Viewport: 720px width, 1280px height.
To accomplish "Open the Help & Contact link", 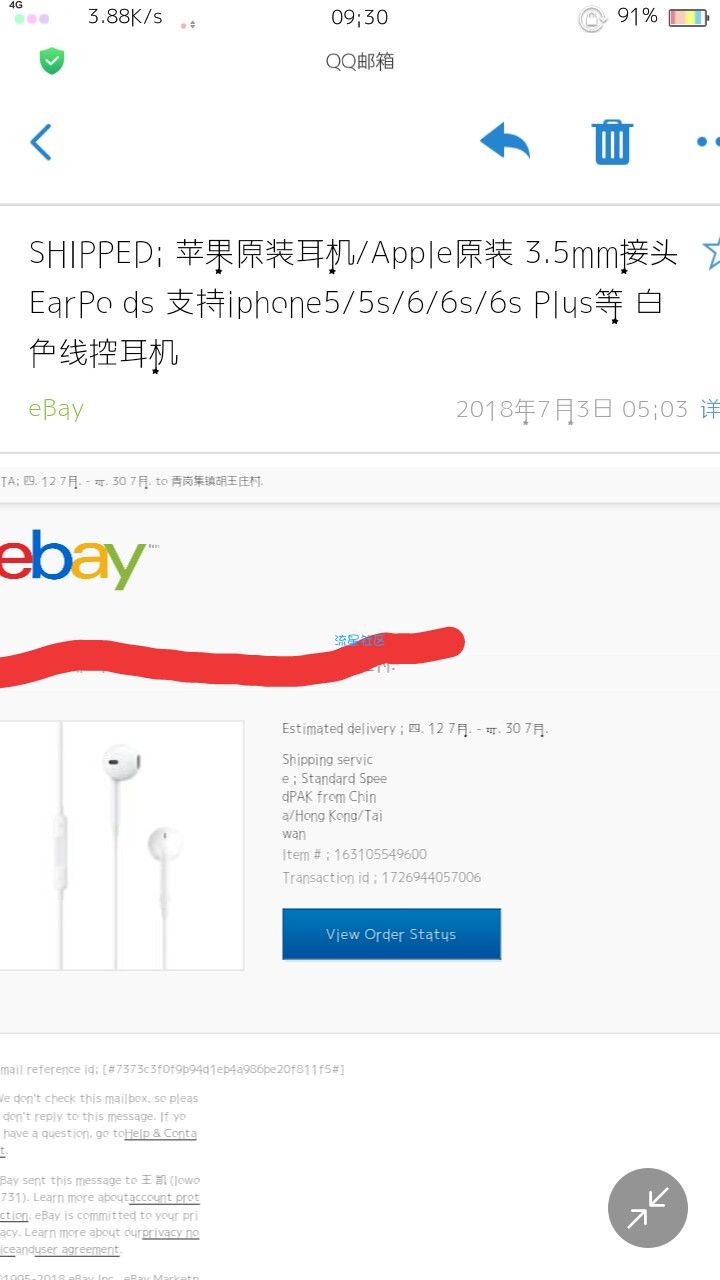I will (x=160, y=1133).
